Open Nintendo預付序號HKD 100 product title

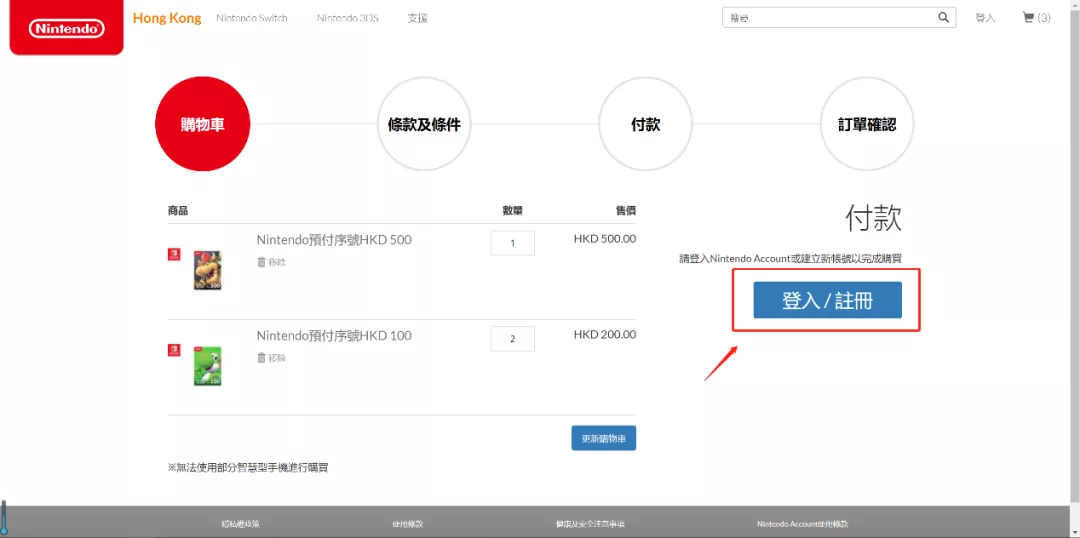click(334, 335)
